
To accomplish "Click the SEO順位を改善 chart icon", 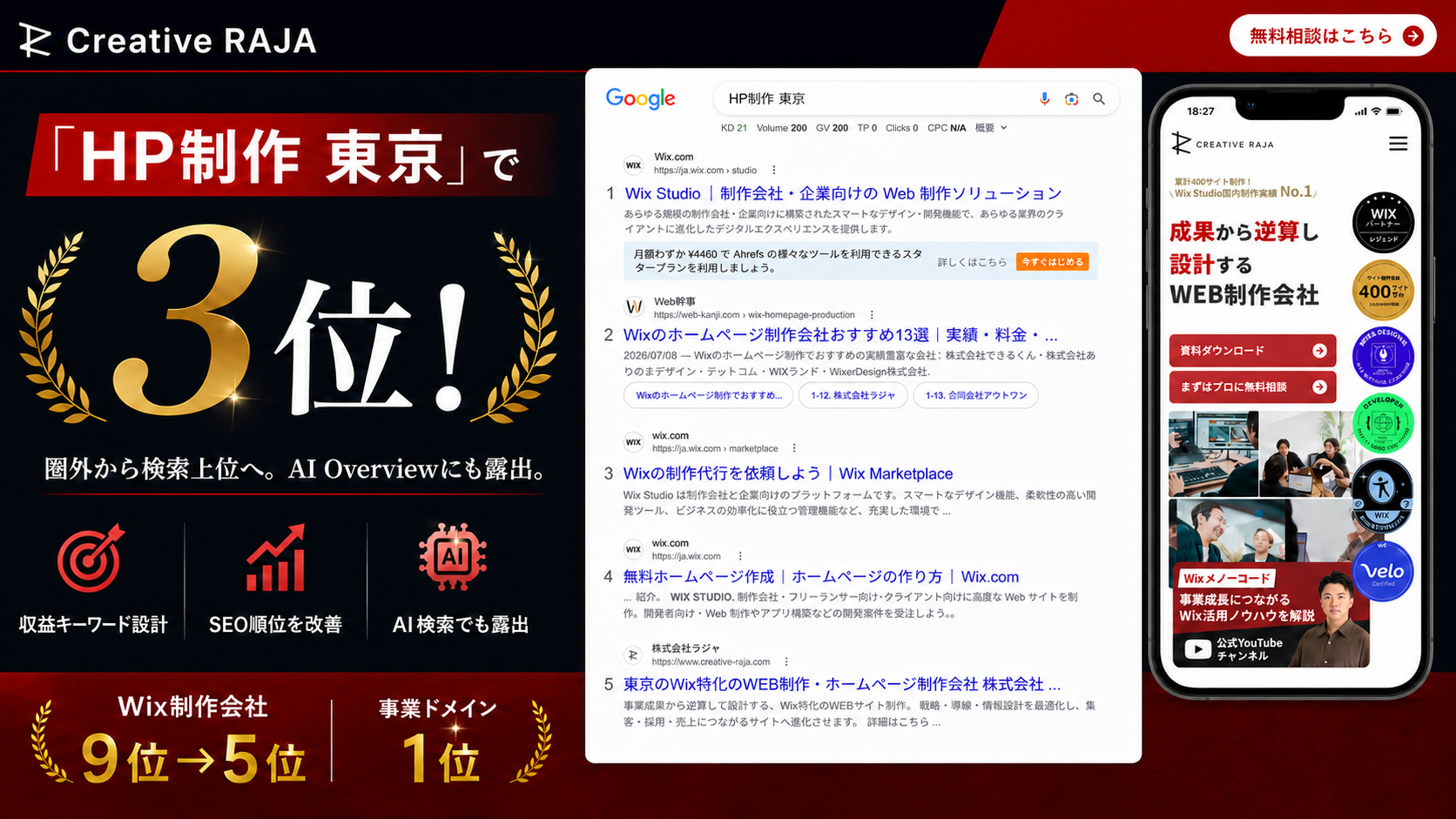I will coord(276,558).
